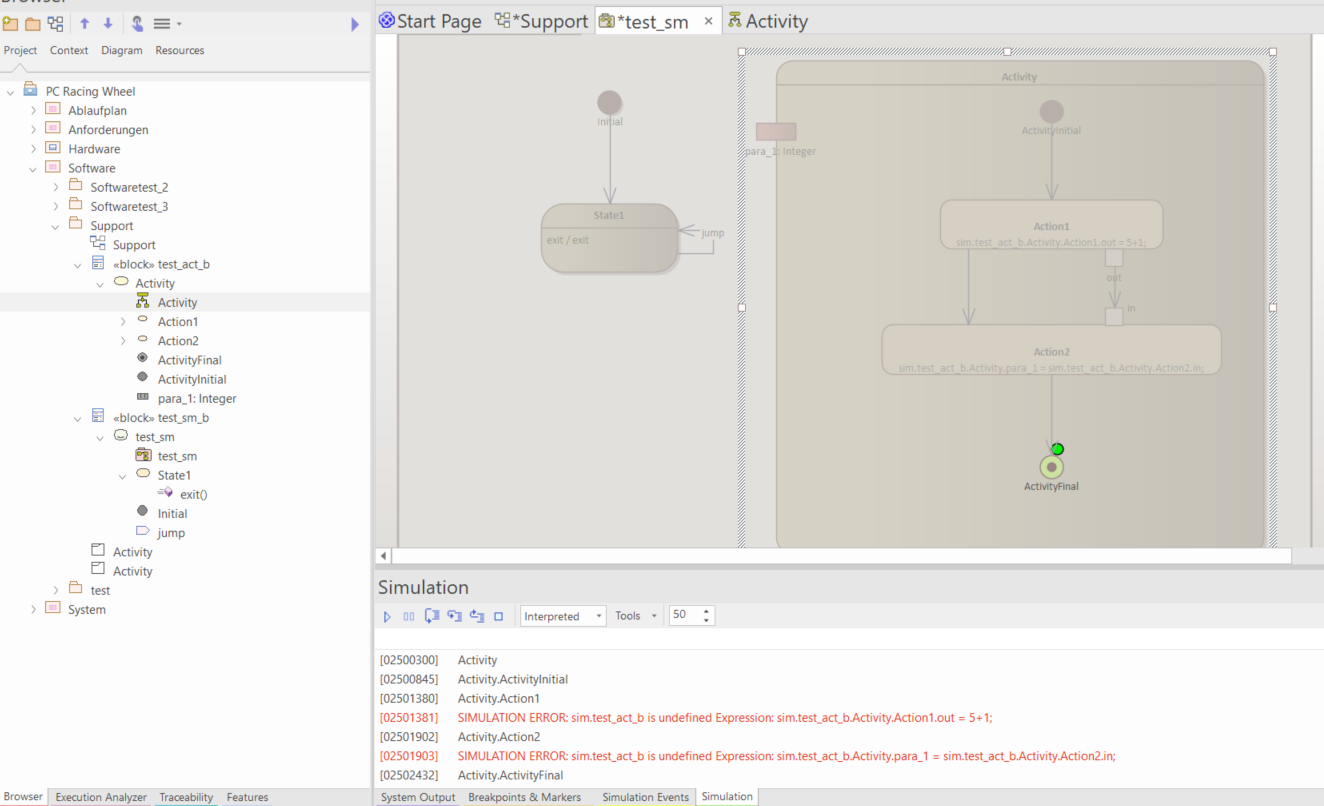This screenshot has height=806, width=1324.
Task: Move selected item down with blue arrow
Action: click(x=108, y=23)
